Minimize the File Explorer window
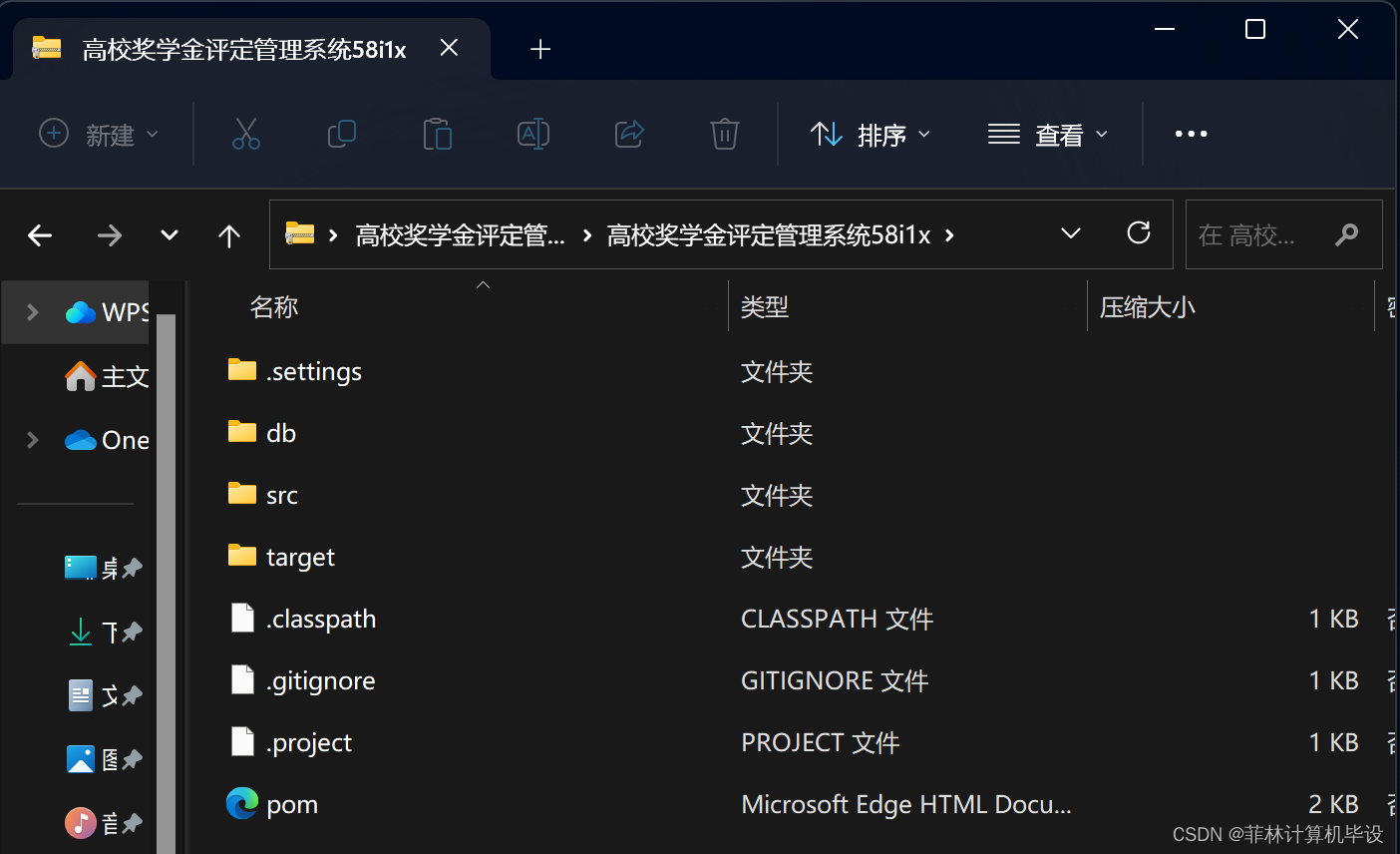The image size is (1400, 854). pos(1164,29)
